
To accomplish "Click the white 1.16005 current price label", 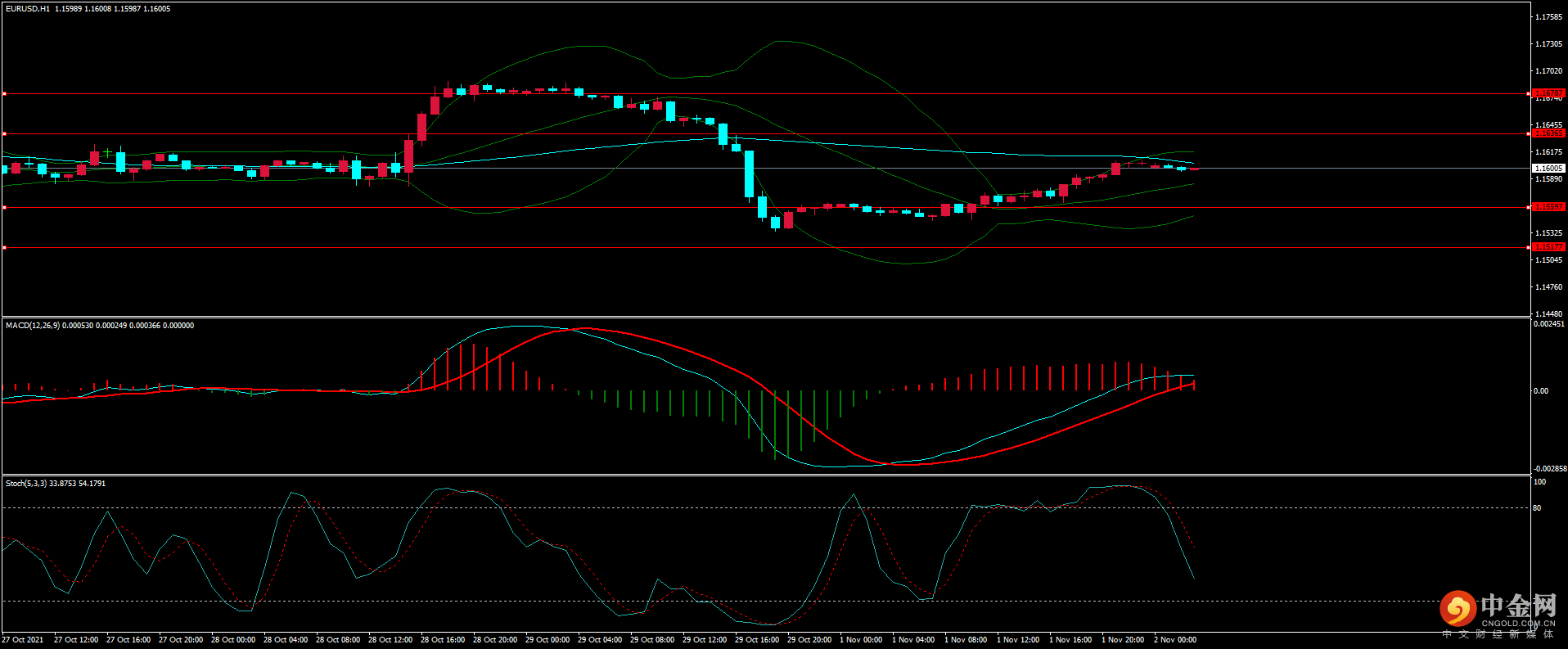I will coord(1548,169).
